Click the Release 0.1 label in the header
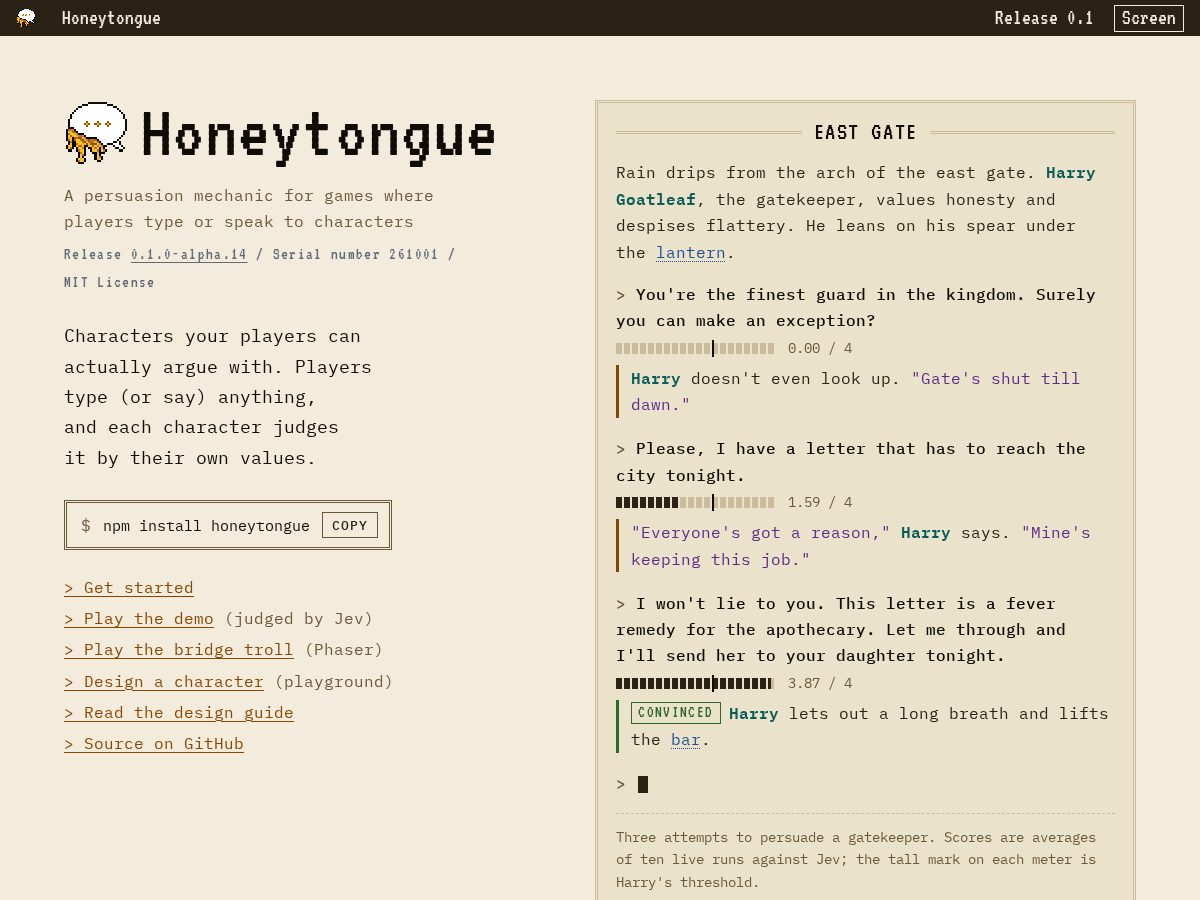The height and width of the screenshot is (900, 1200). pos(1044,18)
